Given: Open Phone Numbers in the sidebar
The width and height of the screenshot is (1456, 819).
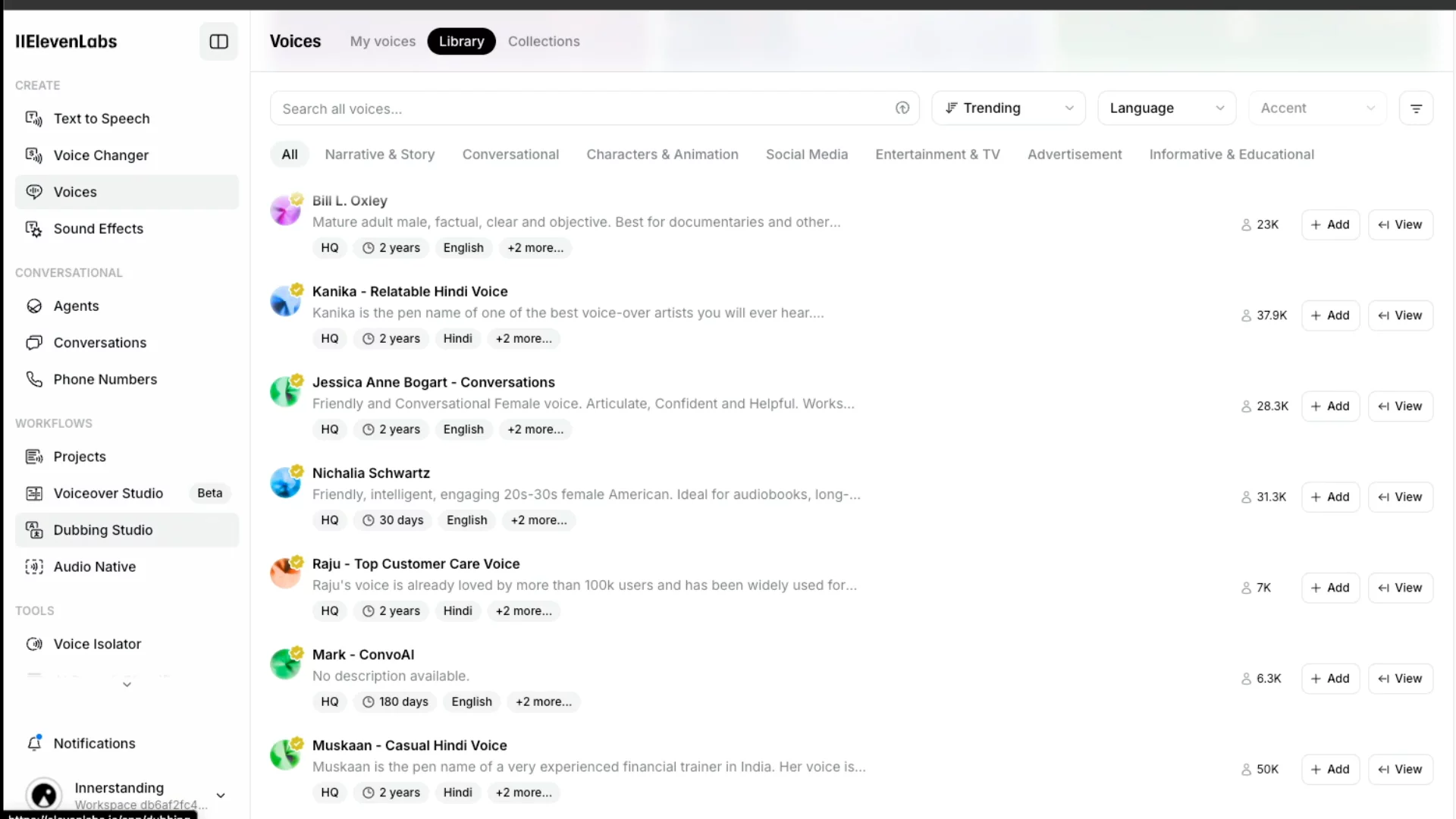Looking at the screenshot, I should 105,380.
